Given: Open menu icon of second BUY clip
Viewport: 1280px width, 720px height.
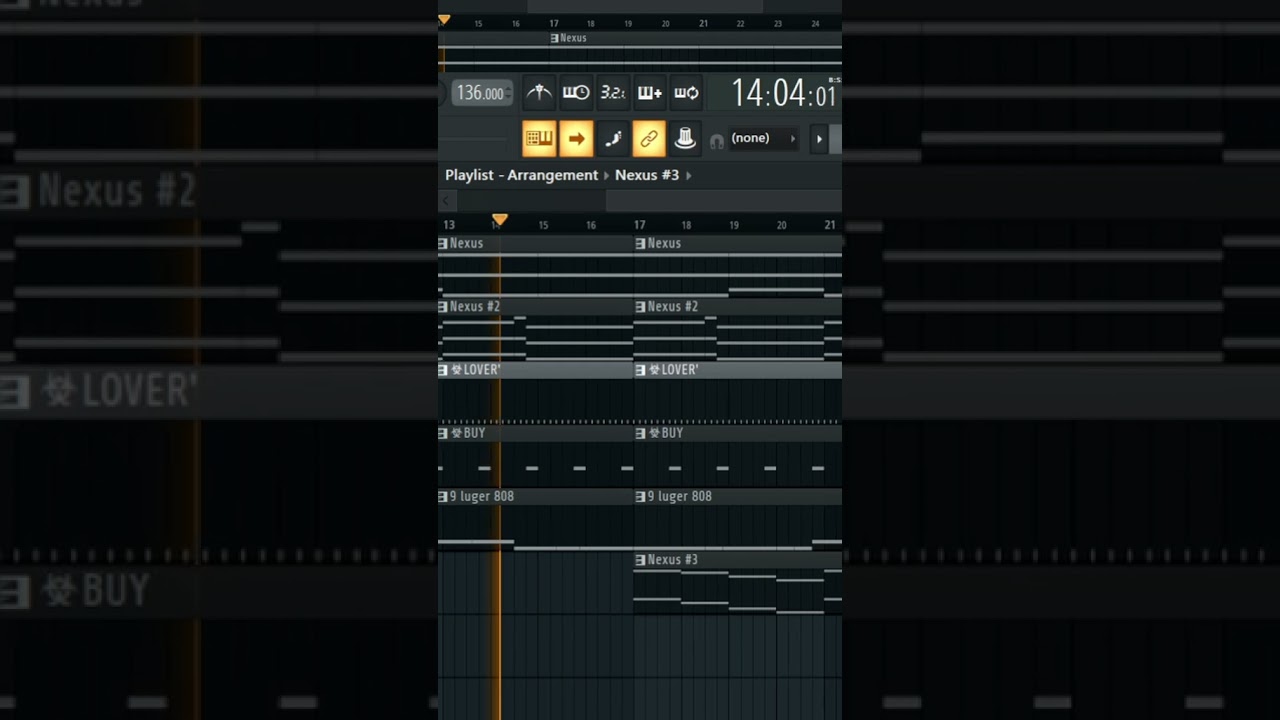Looking at the screenshot, I should (x=641, y=433).
